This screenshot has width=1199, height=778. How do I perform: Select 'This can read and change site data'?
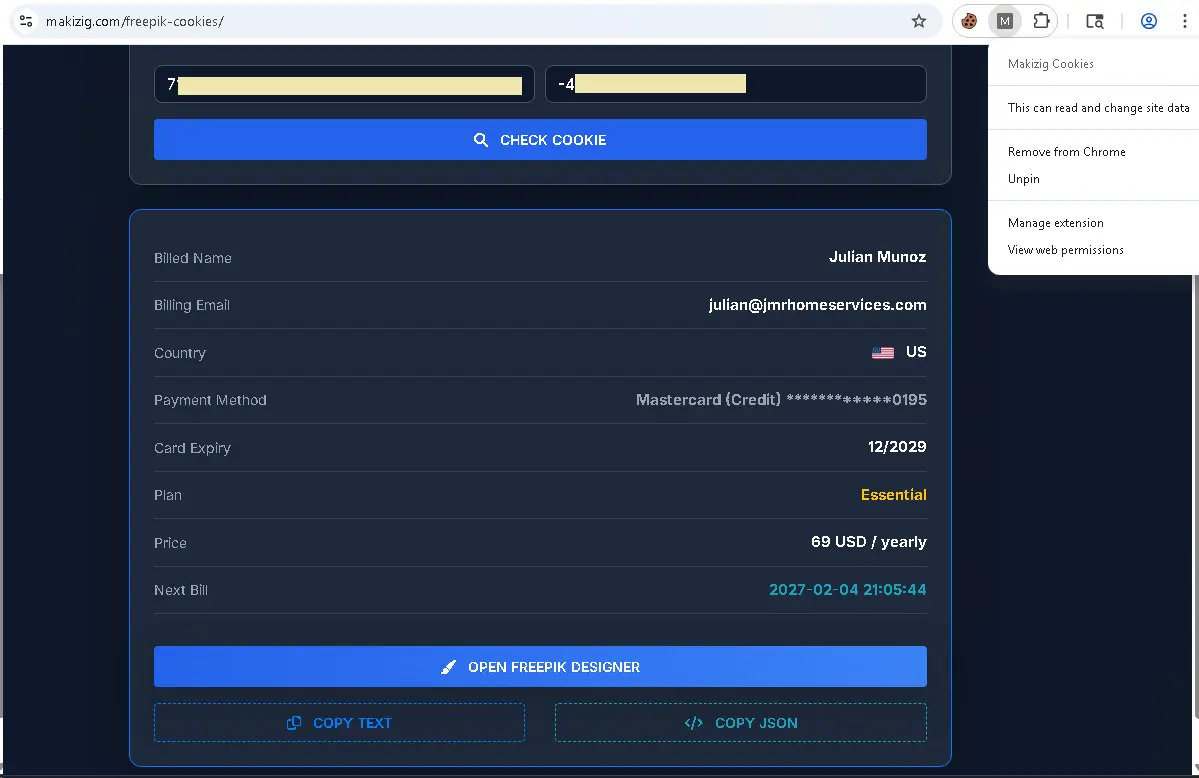pos(1098,108)
